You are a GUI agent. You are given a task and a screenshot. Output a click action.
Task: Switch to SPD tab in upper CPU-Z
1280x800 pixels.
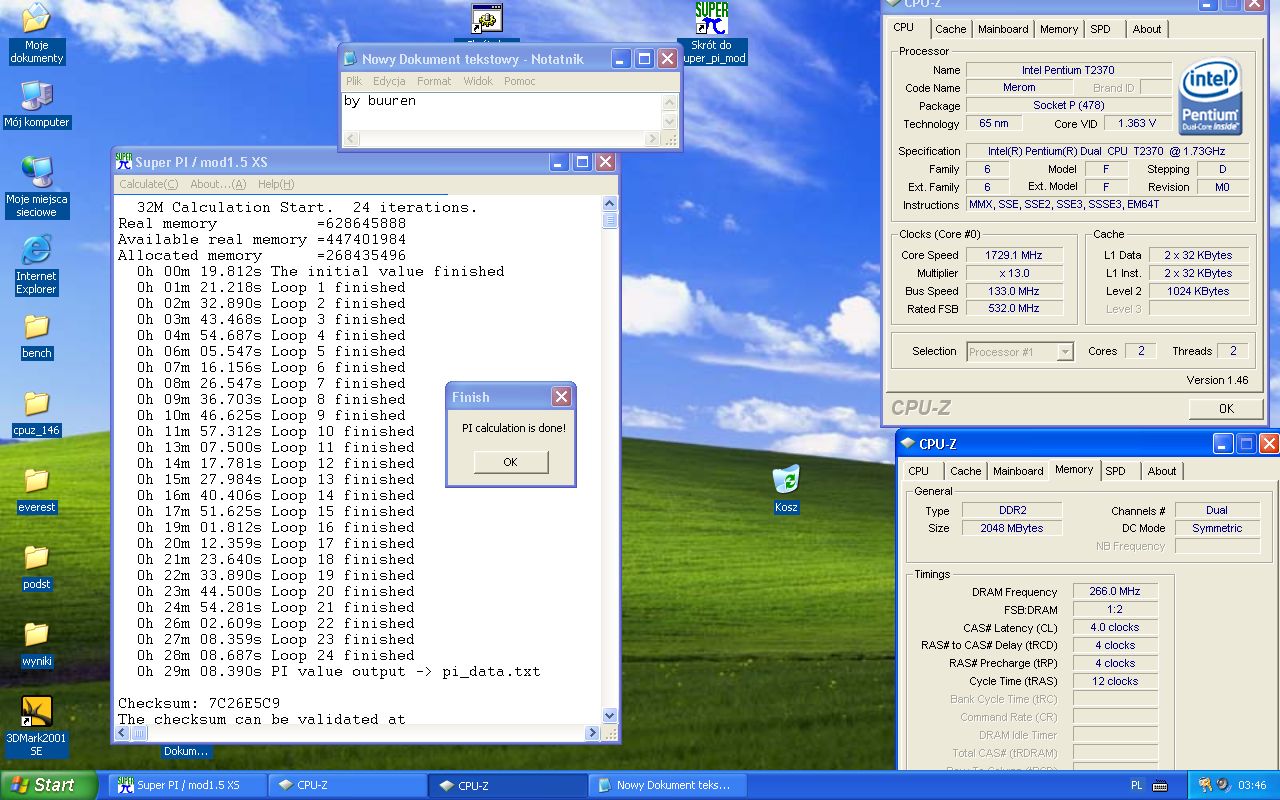[x=1101, y=29]
